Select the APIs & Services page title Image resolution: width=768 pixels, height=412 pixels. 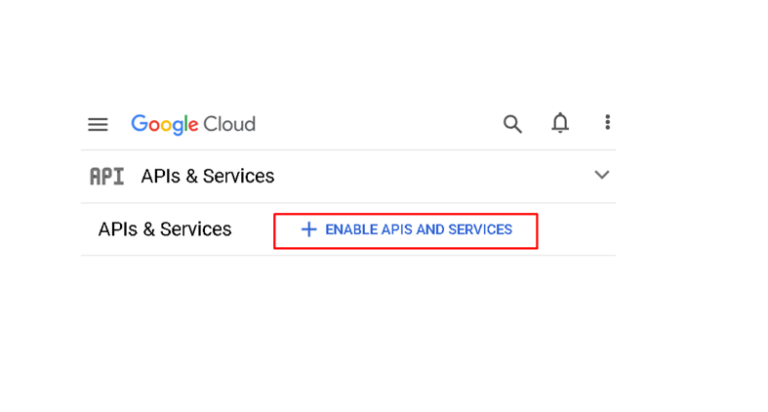[x=164, y=229]
